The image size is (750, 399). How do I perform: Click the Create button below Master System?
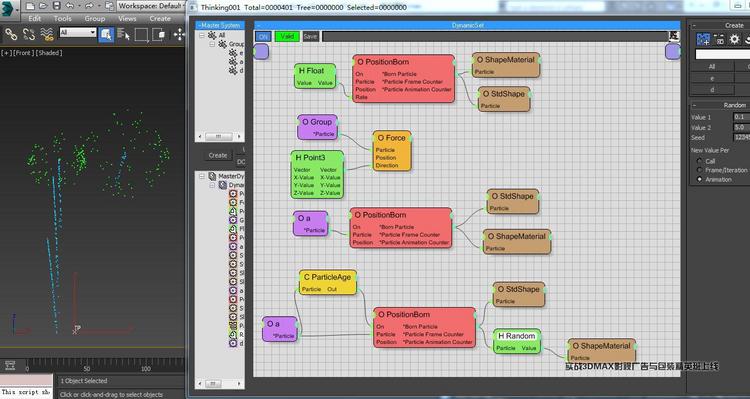pyautogui.click(x=218, y=155)
